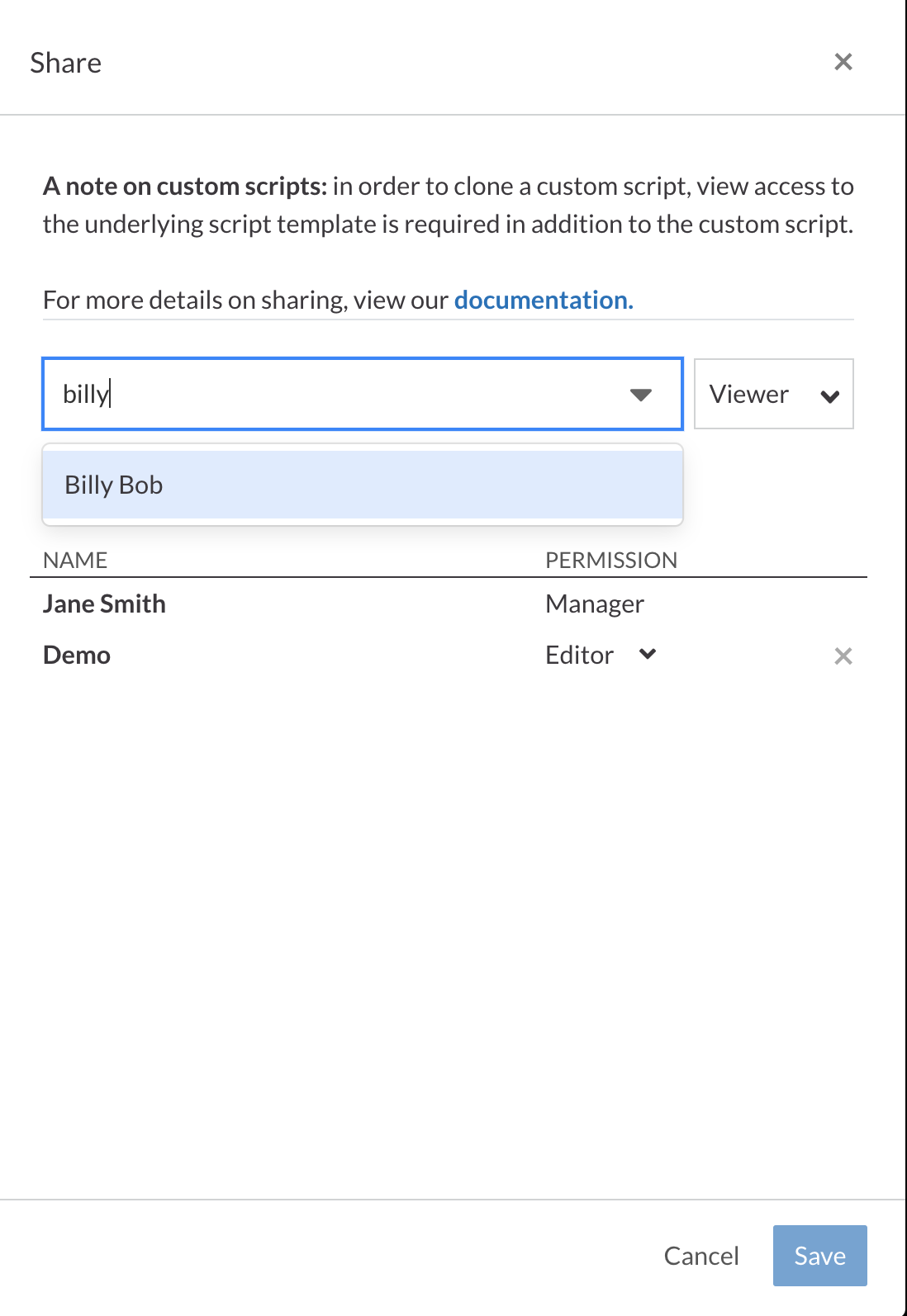
Task: Click the chevron icon next to Editor
Action: (648, 655)
